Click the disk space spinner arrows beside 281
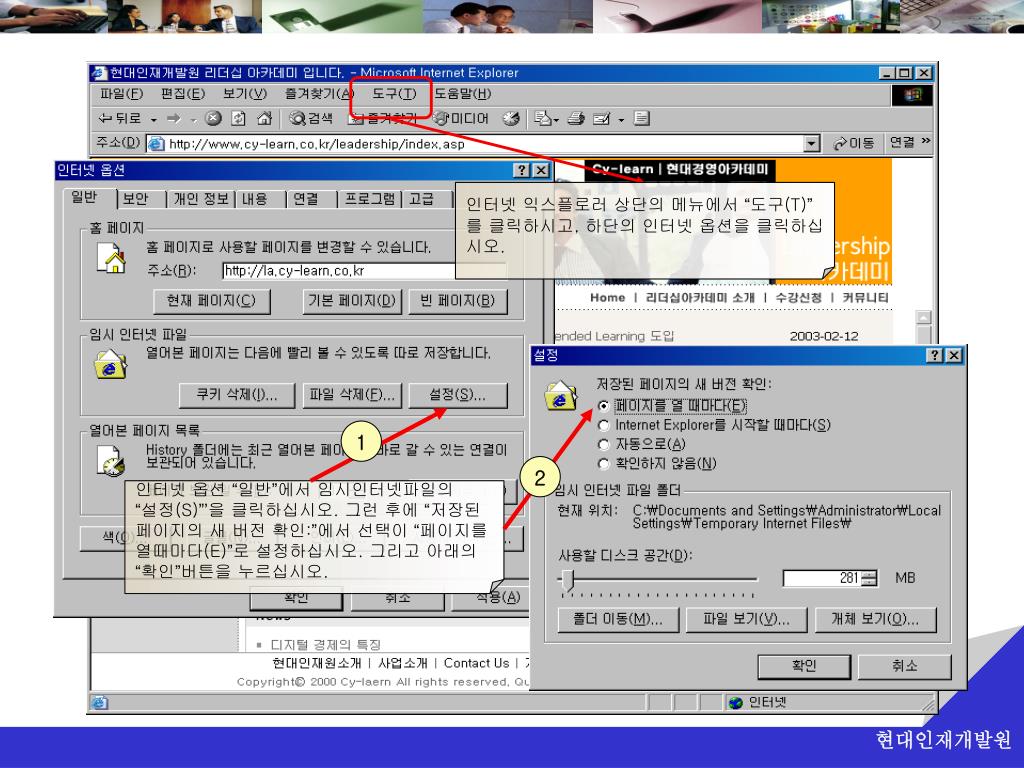Screen dimensions: 1024x768 point(870,579)
